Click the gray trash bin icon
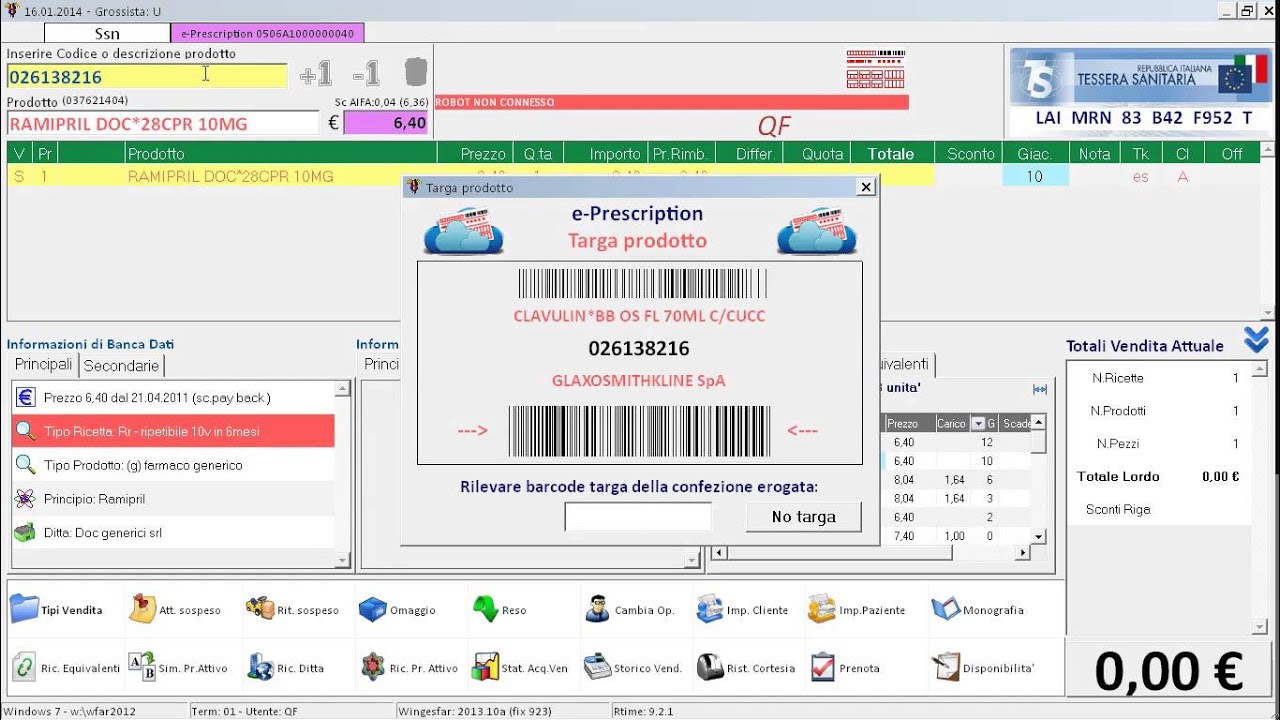 (415, 72)
